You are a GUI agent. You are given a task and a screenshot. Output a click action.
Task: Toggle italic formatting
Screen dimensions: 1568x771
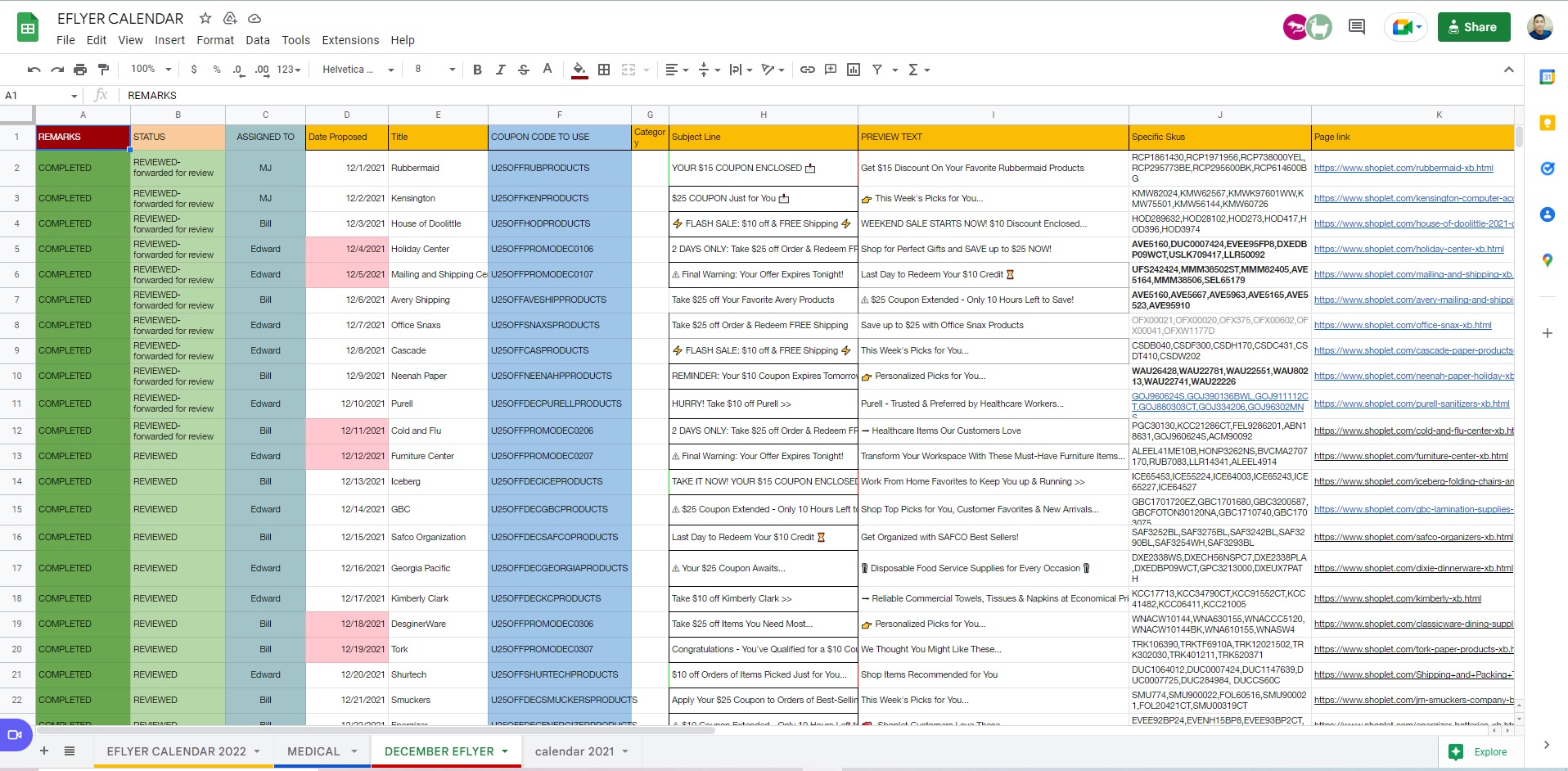tap(500, 70)
